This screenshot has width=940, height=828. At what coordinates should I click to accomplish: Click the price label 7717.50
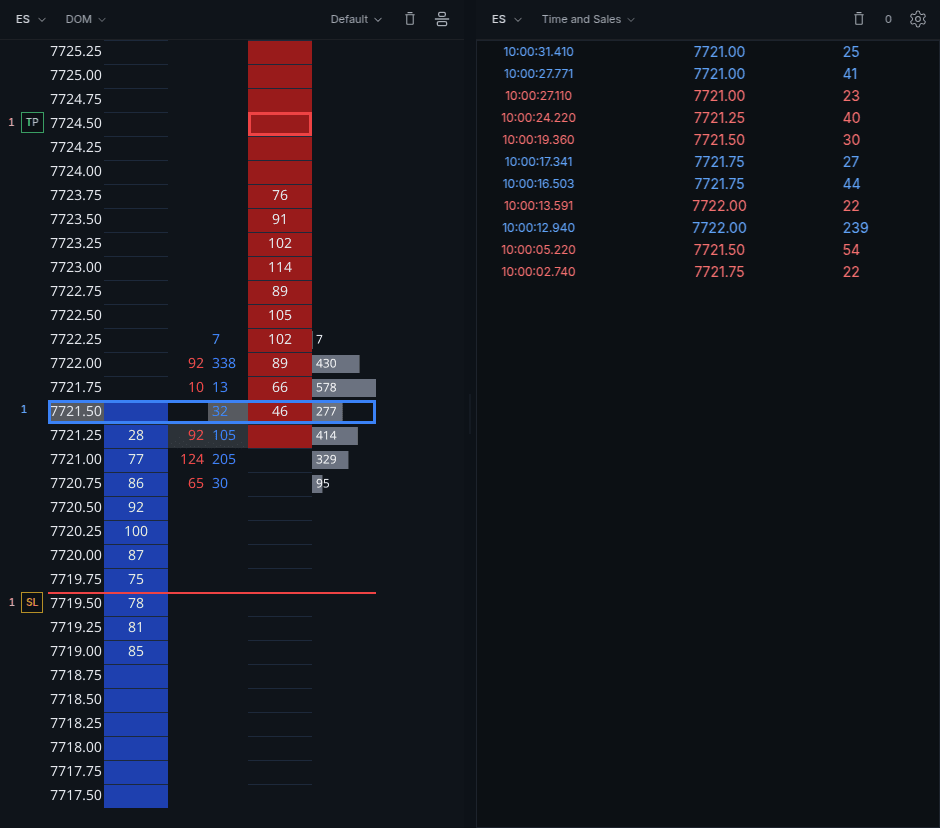pos(76,795)
